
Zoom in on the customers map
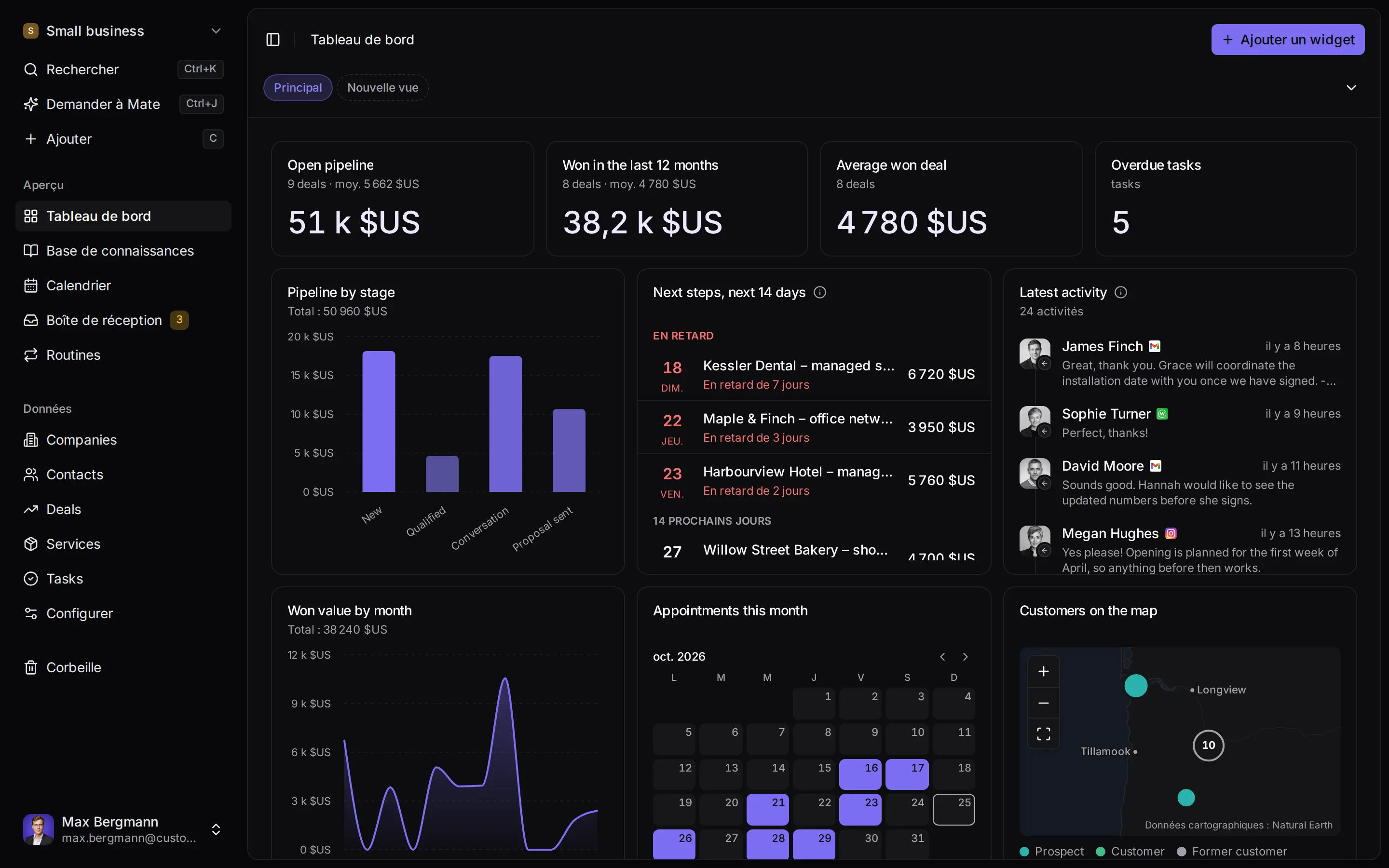1044,671
